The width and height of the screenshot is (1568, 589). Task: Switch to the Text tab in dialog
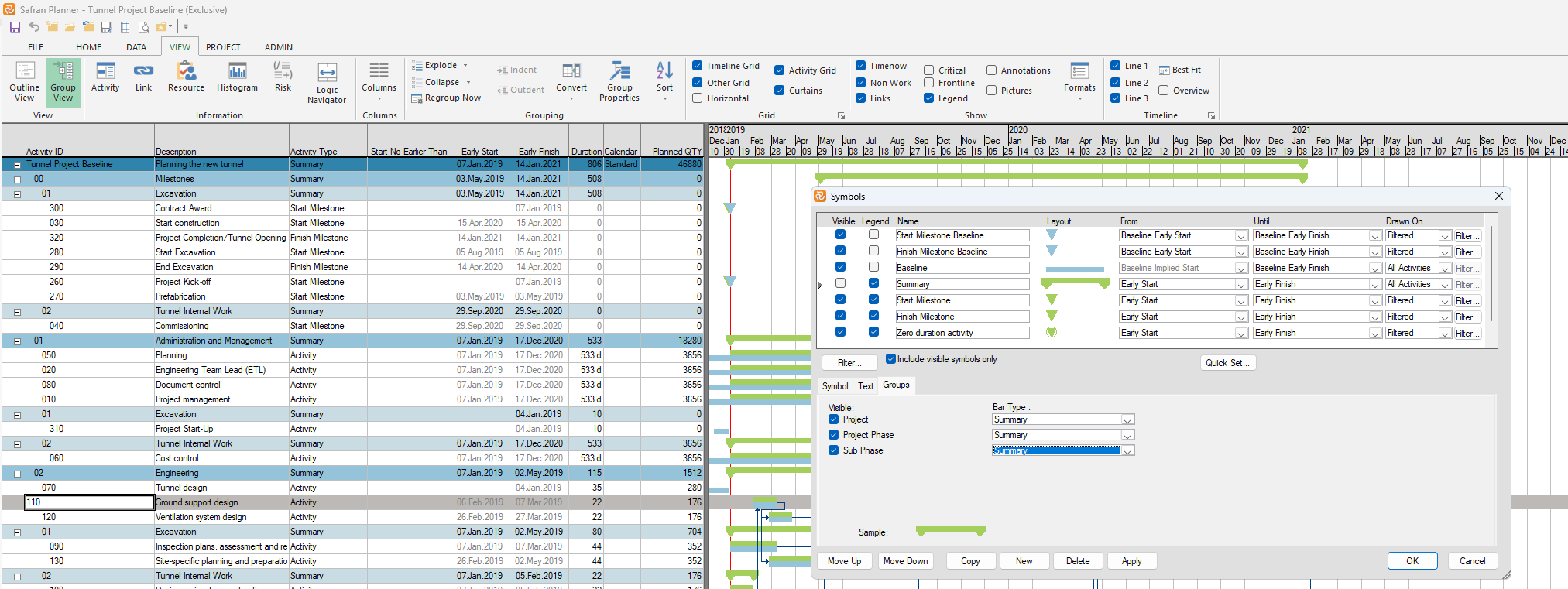[x=866, y=386]
